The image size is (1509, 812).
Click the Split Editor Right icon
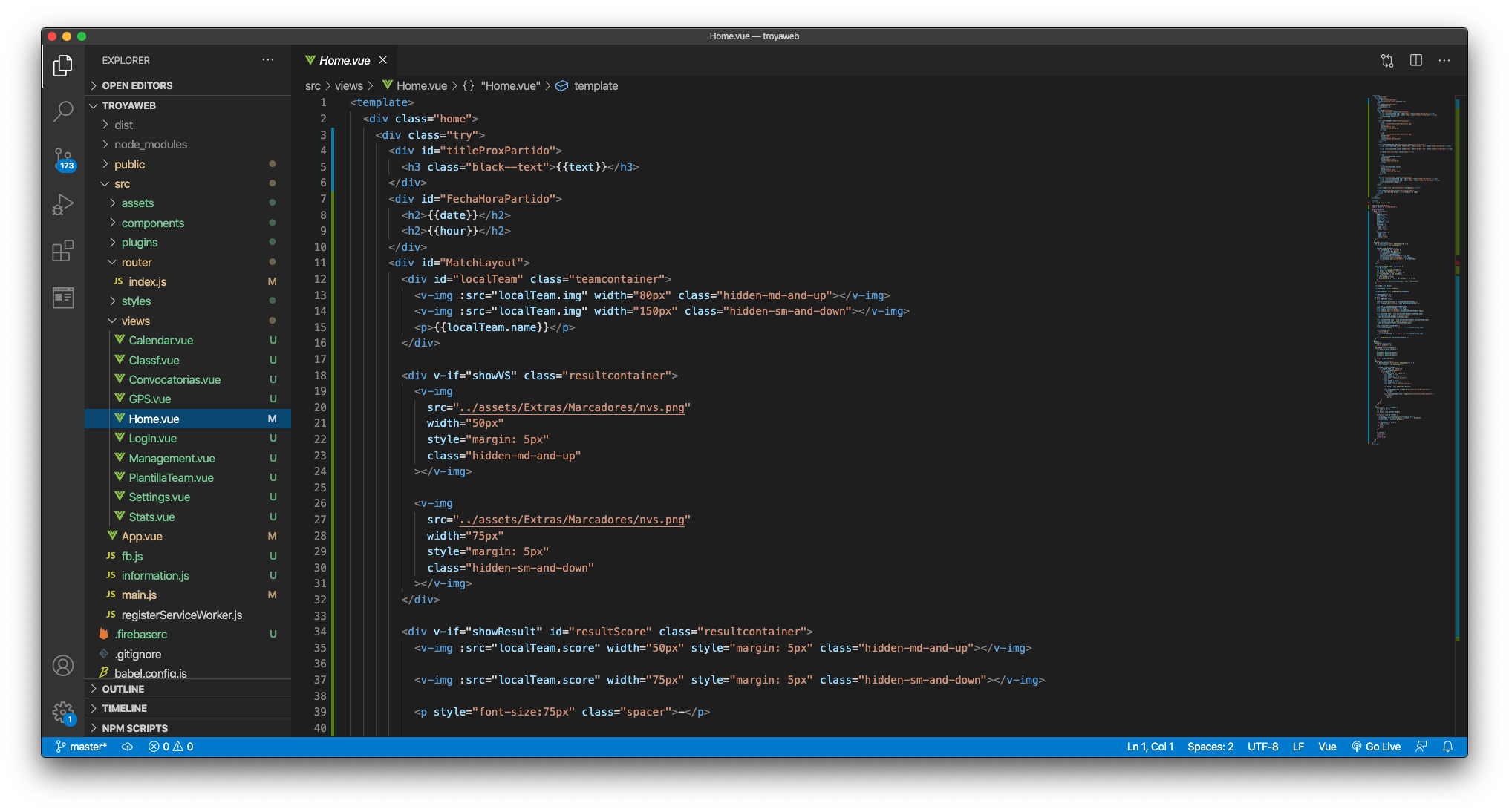tap(1415, 60)
